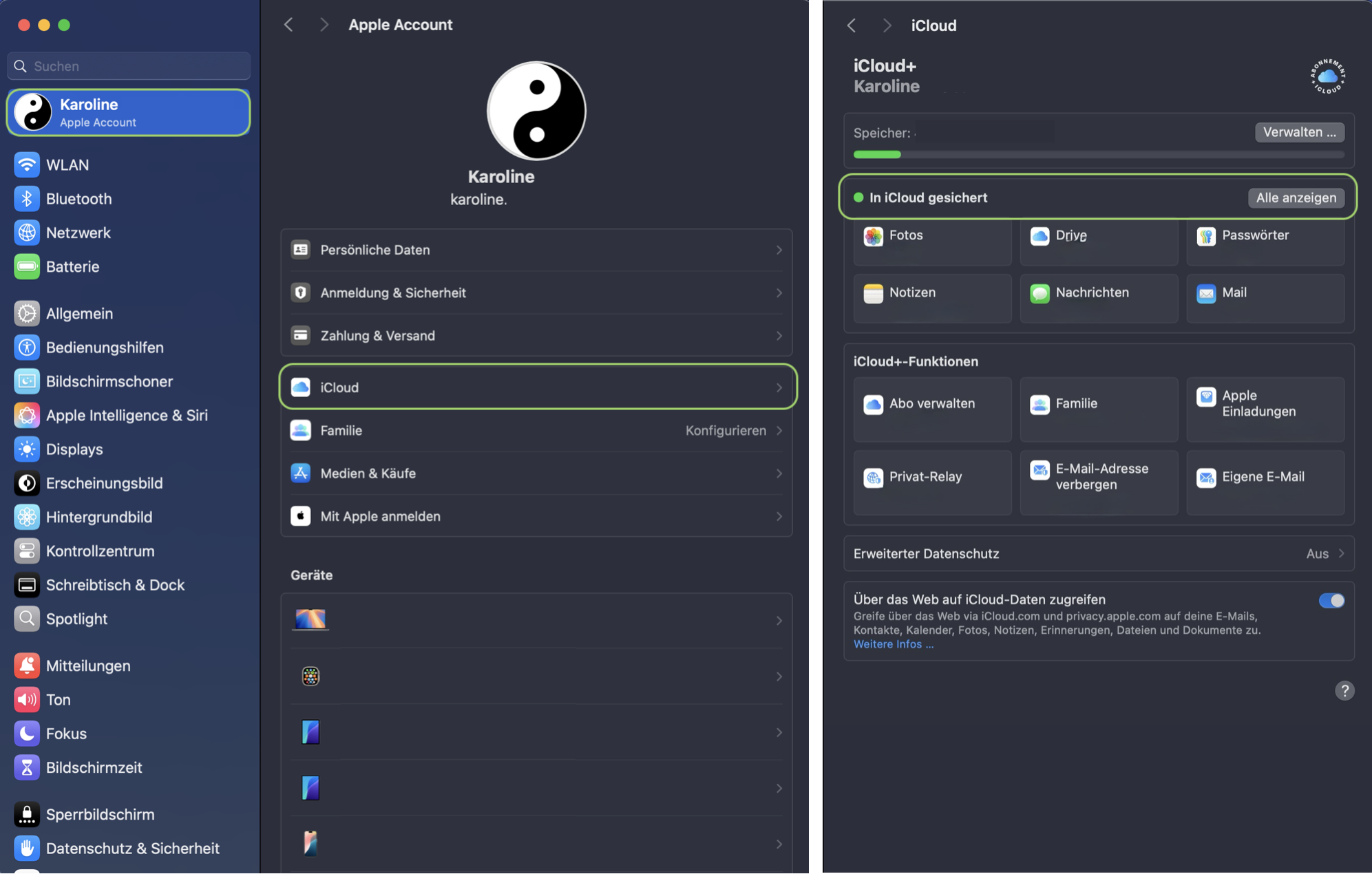
Task: Click the help question mark button
Action: [x=1344, y=690]
